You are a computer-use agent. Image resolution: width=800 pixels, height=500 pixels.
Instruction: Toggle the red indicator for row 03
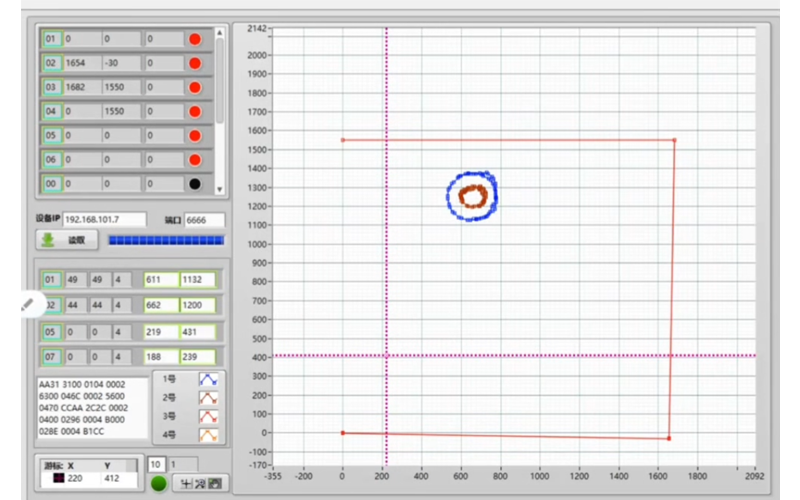coord(195,87)
